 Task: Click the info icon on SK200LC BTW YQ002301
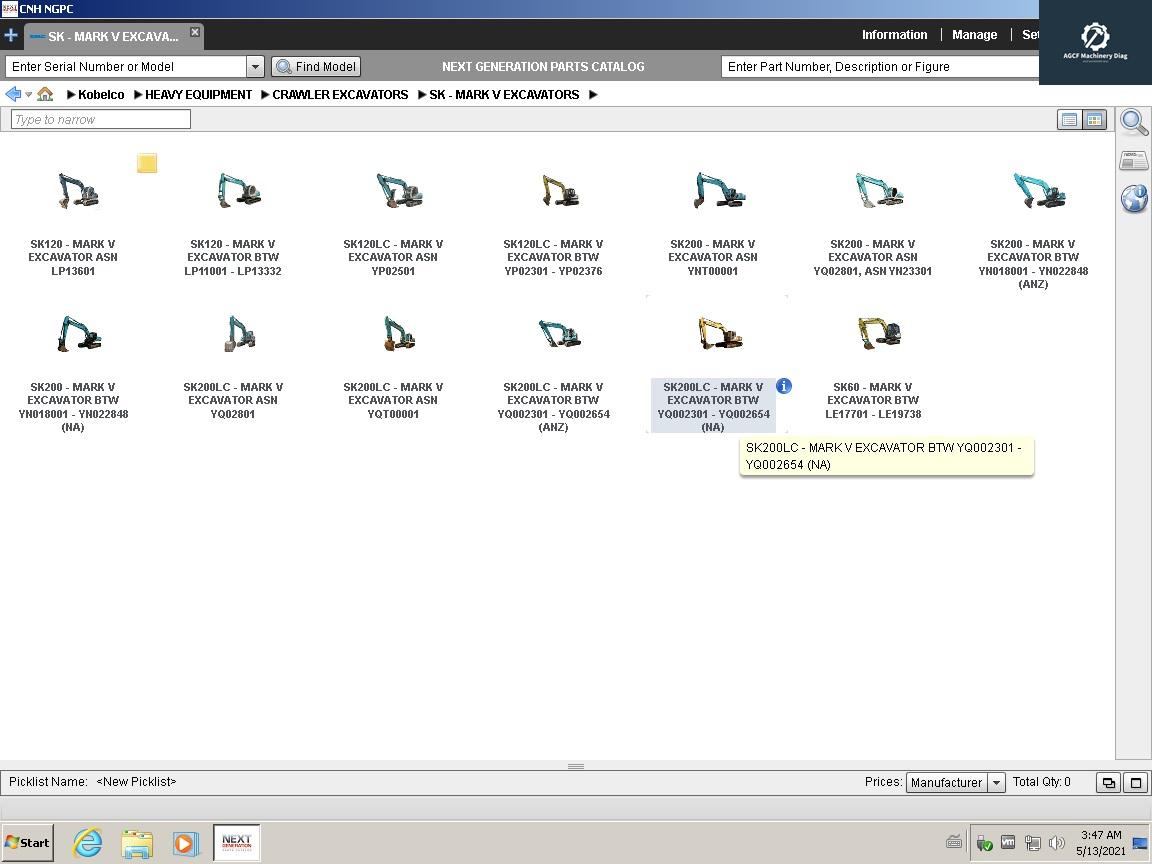784,386
